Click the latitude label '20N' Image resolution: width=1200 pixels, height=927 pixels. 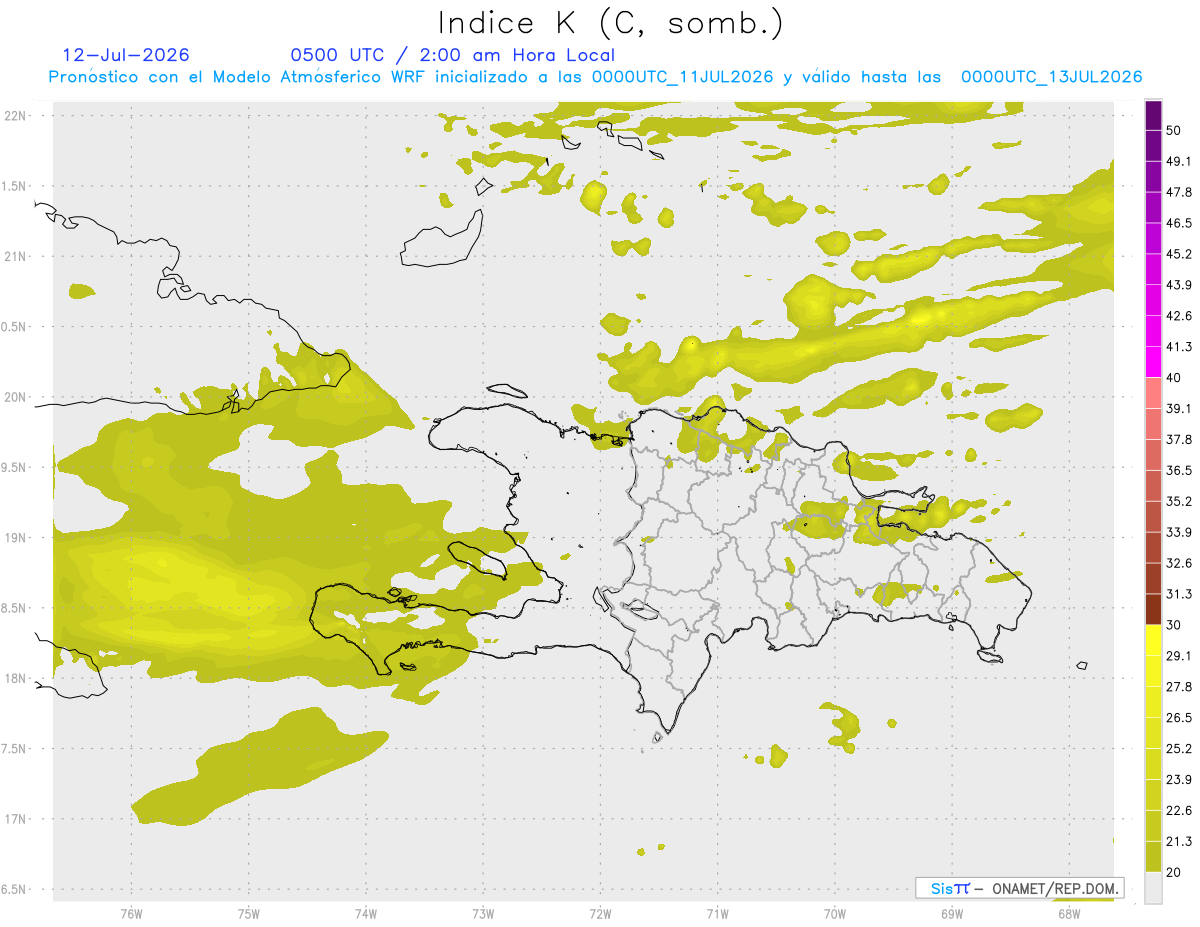pos(16,397)
